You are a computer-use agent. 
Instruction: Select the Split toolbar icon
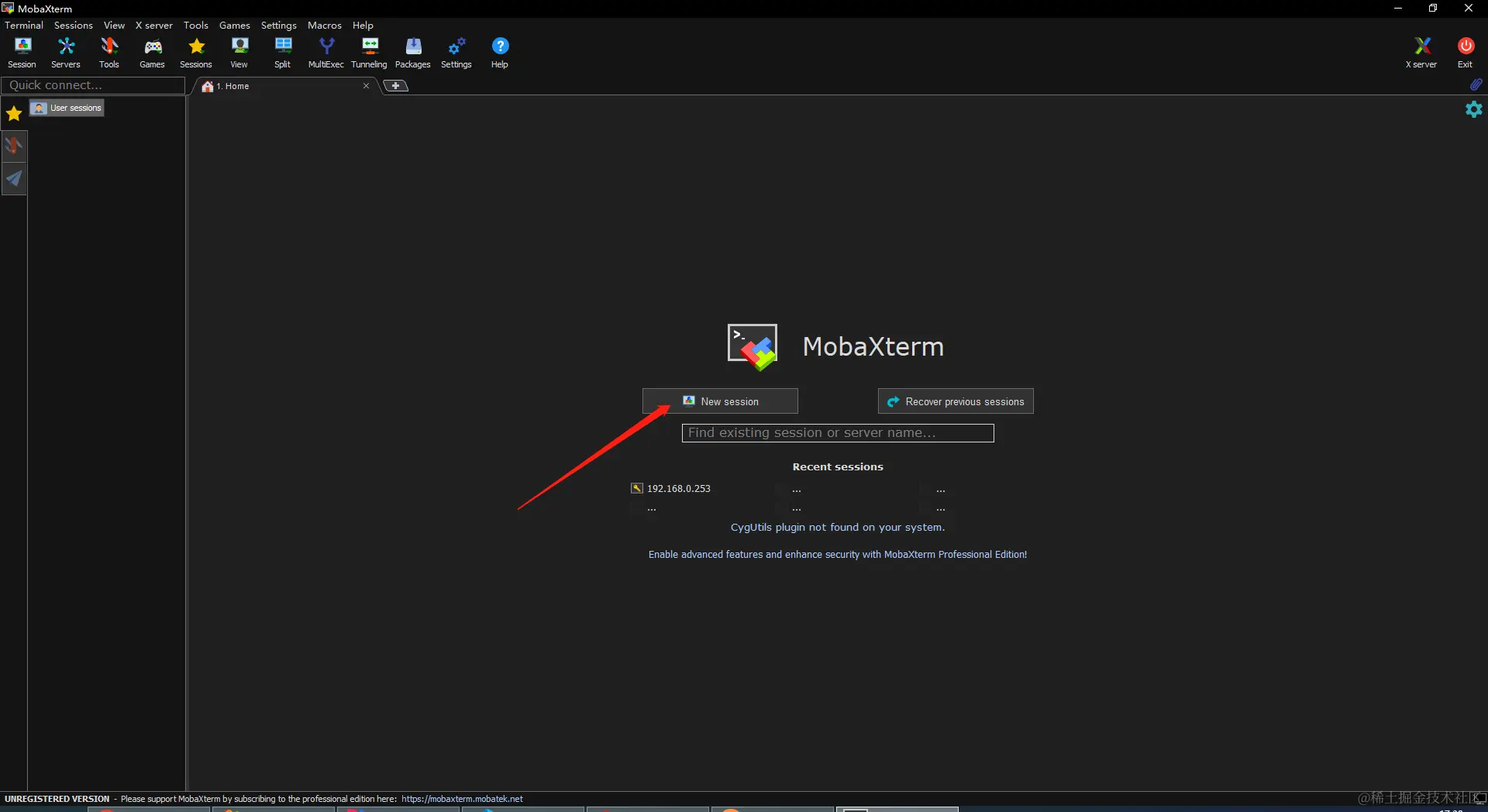coord(283,53)
